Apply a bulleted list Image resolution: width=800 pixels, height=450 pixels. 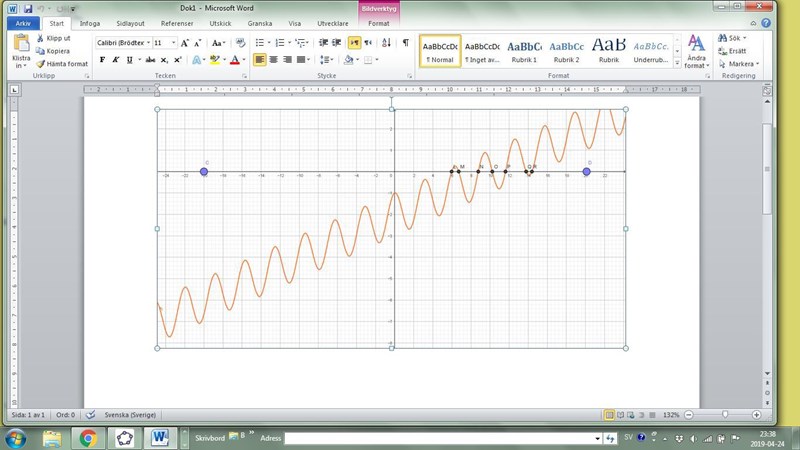click(x=260, y=43)
